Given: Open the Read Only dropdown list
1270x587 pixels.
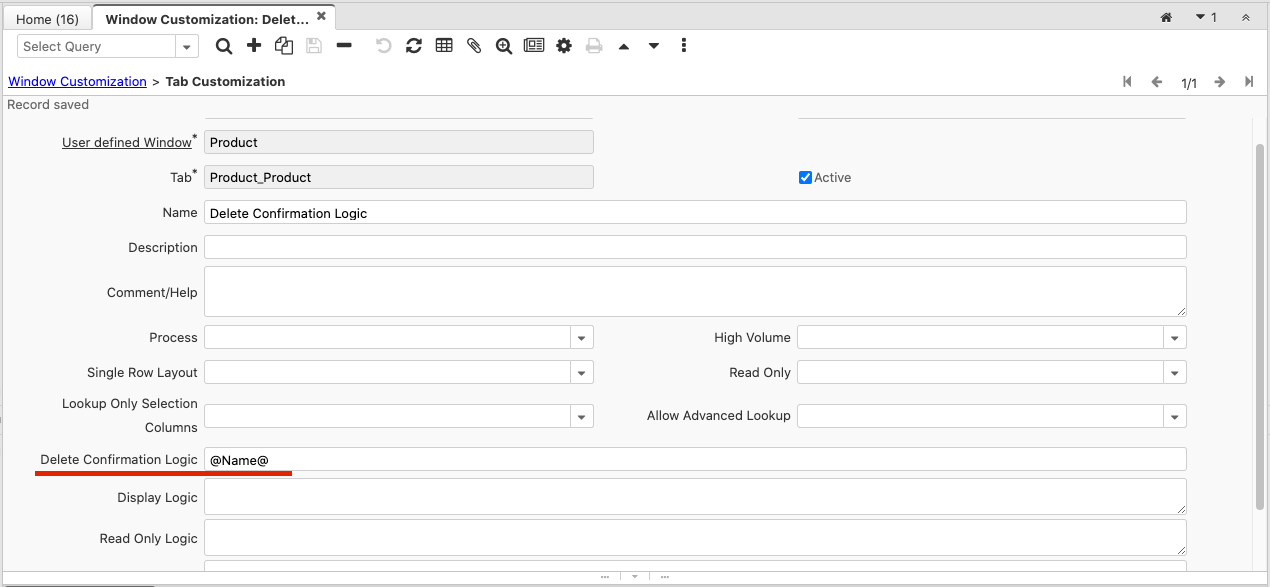Looking at the screenshot, I should pos(1174,372).
